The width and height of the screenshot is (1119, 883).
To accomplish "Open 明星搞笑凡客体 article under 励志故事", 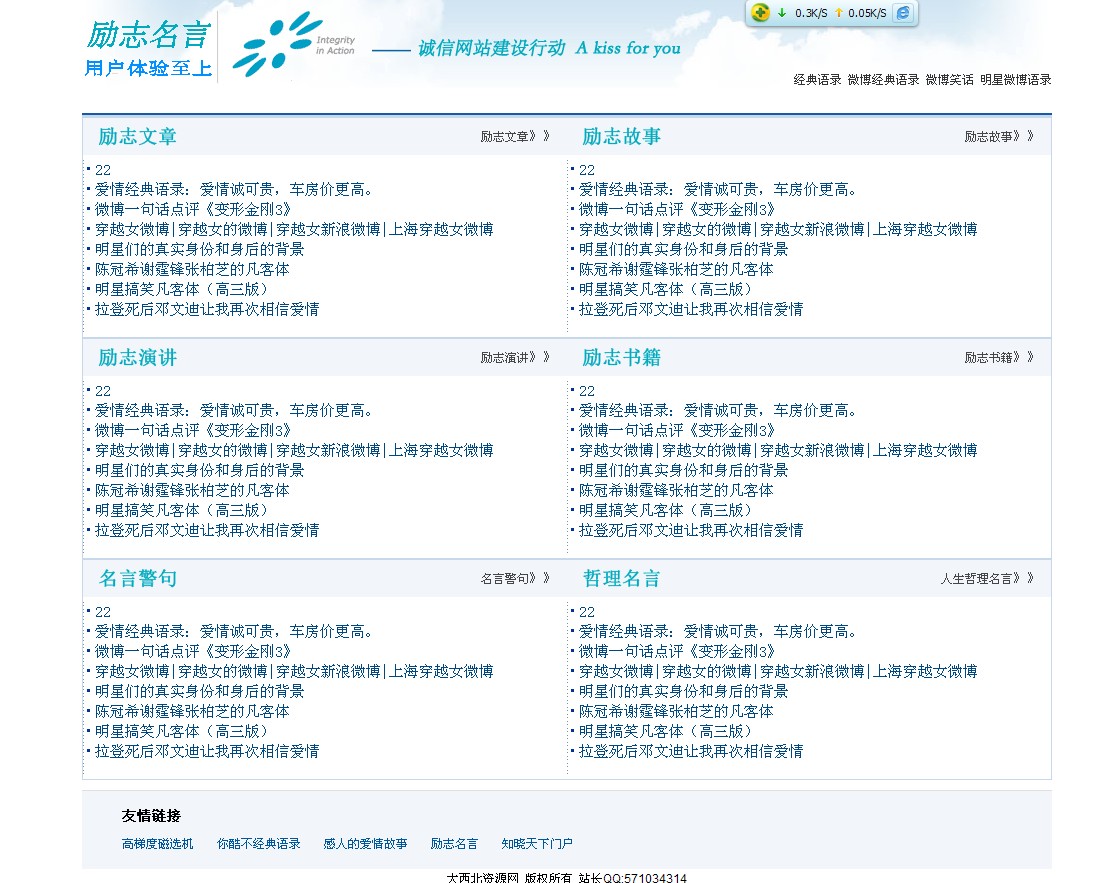I will pos(665,289).
